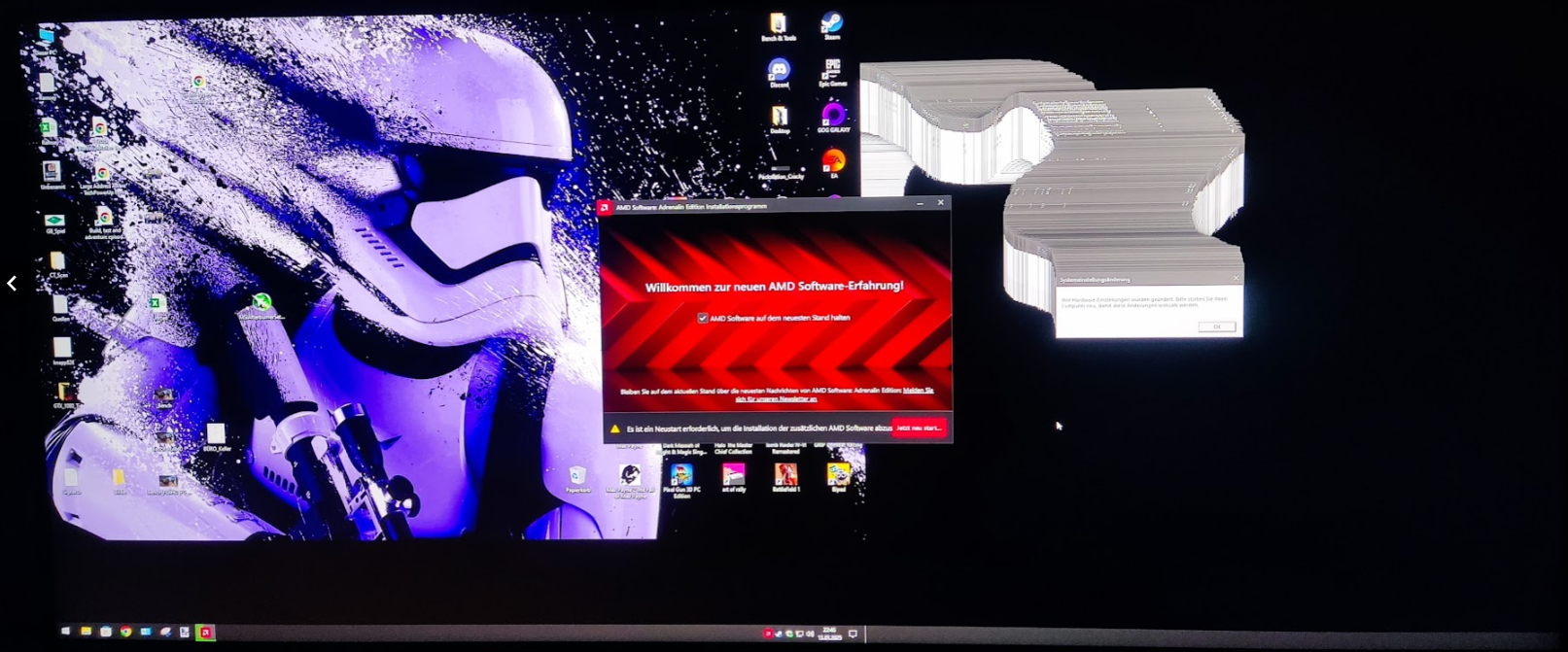The height and width of the screenshot is (652, 1568).
Task: Launch the Battlefield 1 desktop shortcut
Action: (785, 478)
